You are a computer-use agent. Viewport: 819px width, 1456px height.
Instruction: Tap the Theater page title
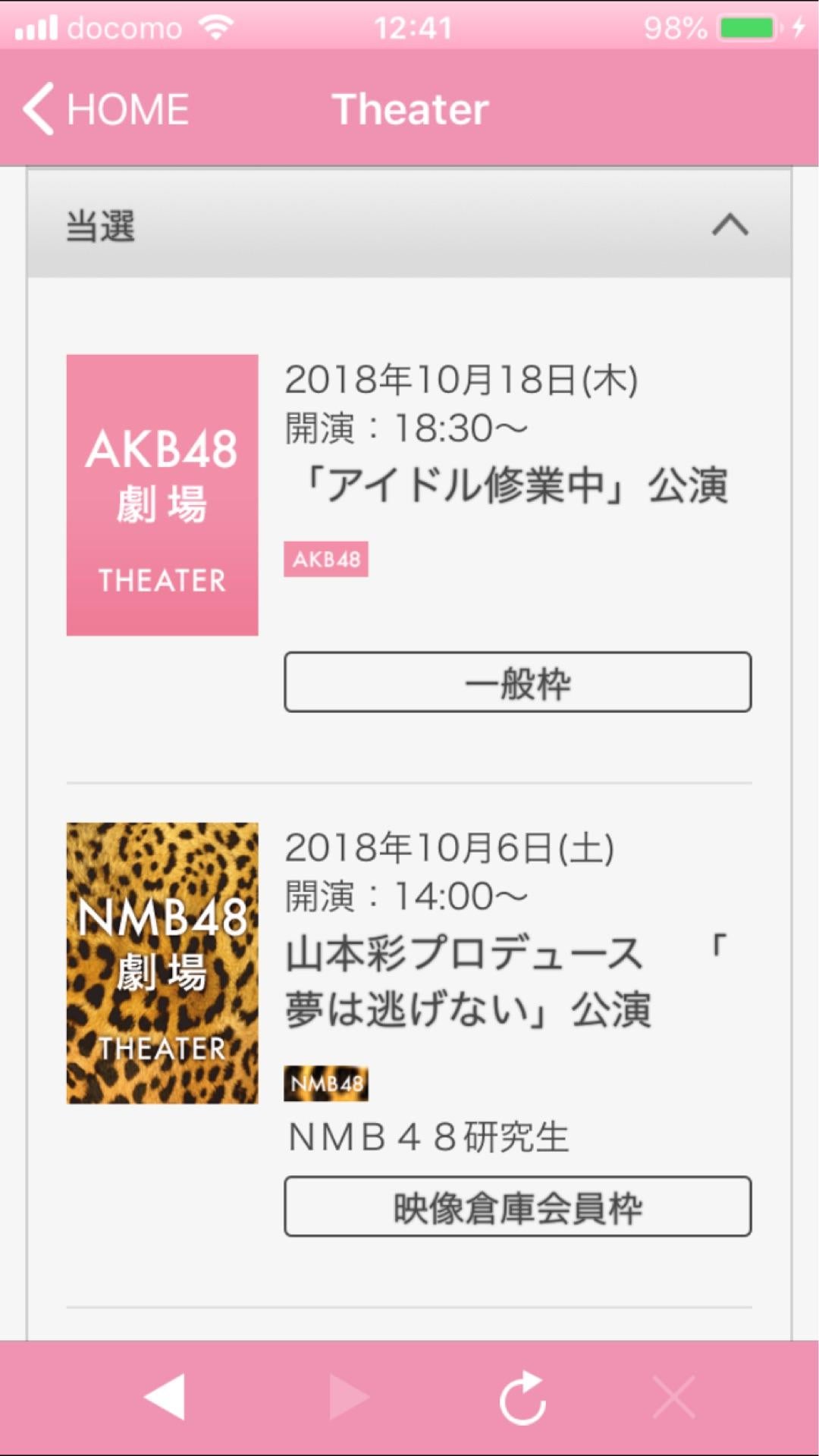click(410, 109)
